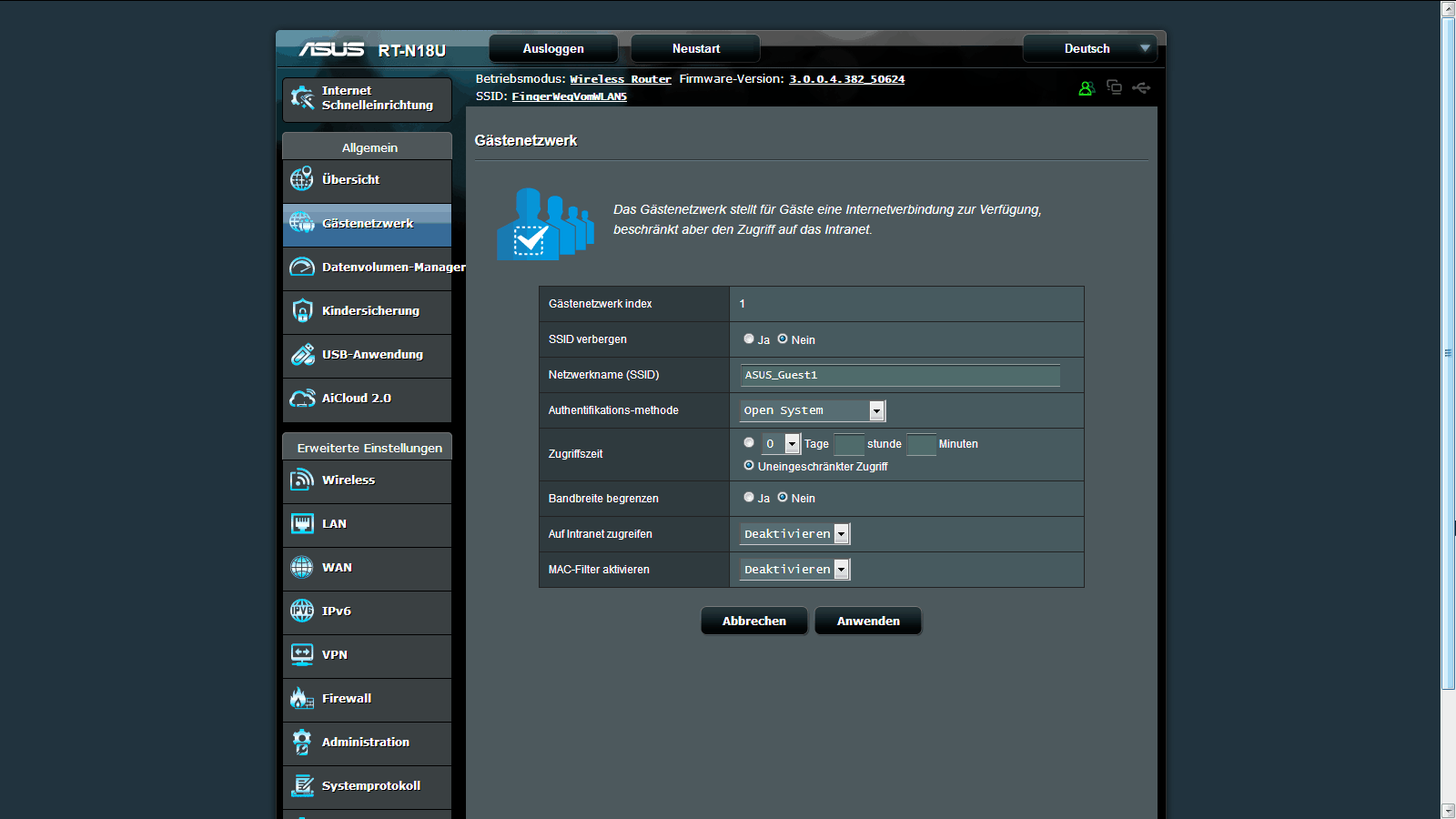Select Nein for Bandbreite begrenzen
This screenshot has height=819, width=1456.
coord(783,497)
